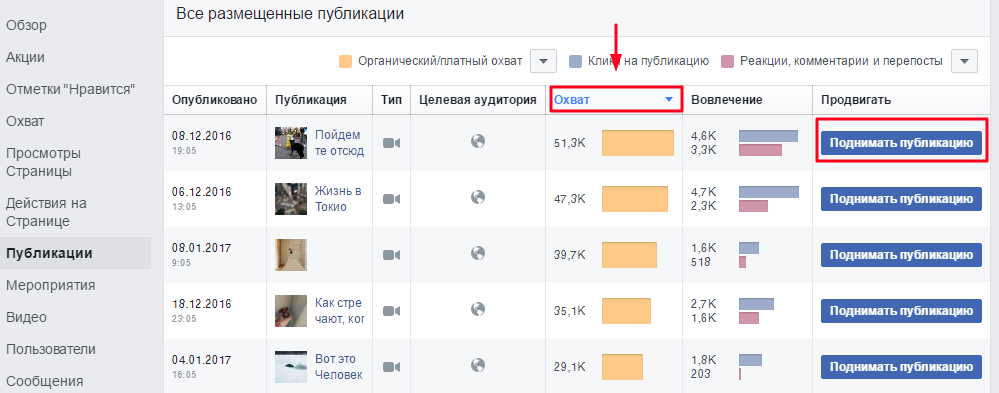Click blue clicks bar in 08.12.2016 row
Image resolution: width=999 pixels, height=393 pixels.
(x=768, y=136)
